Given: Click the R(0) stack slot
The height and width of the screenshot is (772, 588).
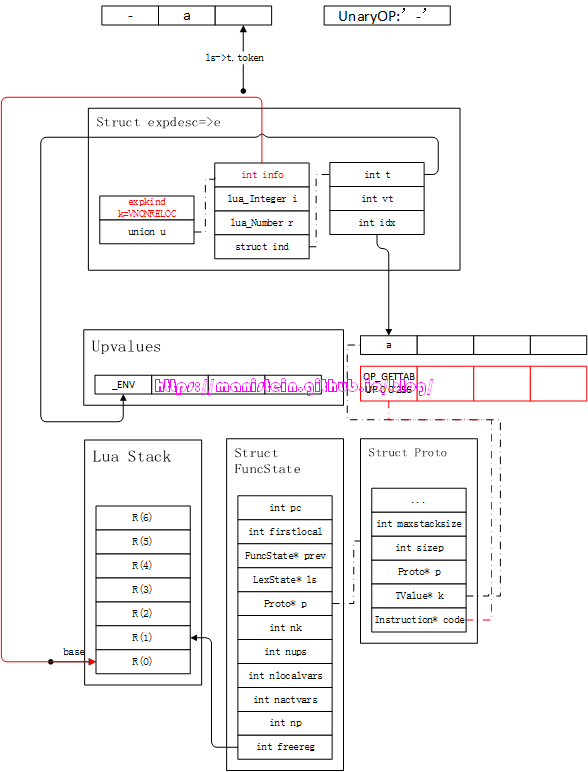Looking at the screenshot, I should pos(143,662).
